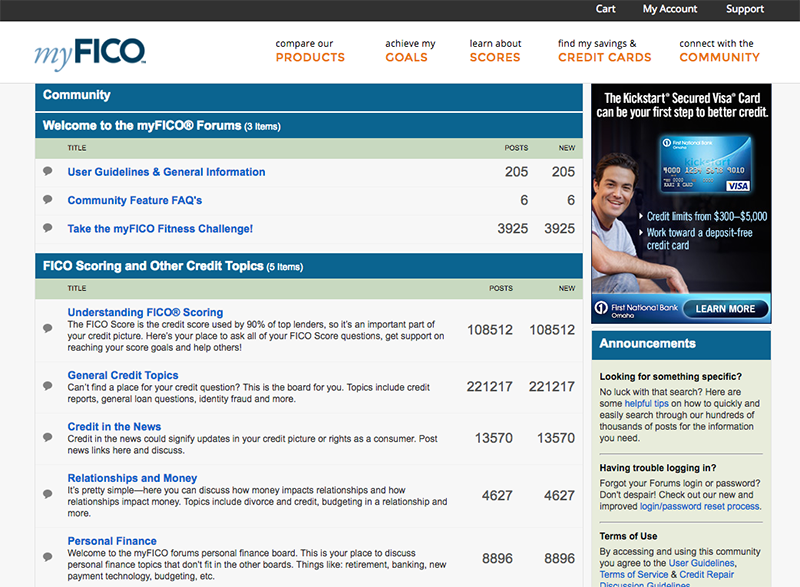Click speech bubble icon beside Fitness Challenge
This screenshot has width=800, height=587.
tap(47, 228)
